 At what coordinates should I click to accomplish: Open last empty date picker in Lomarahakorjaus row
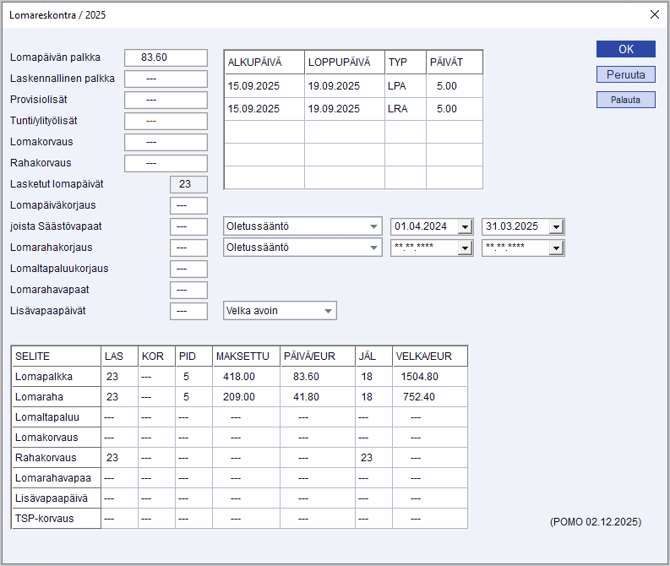pos(556,247)
